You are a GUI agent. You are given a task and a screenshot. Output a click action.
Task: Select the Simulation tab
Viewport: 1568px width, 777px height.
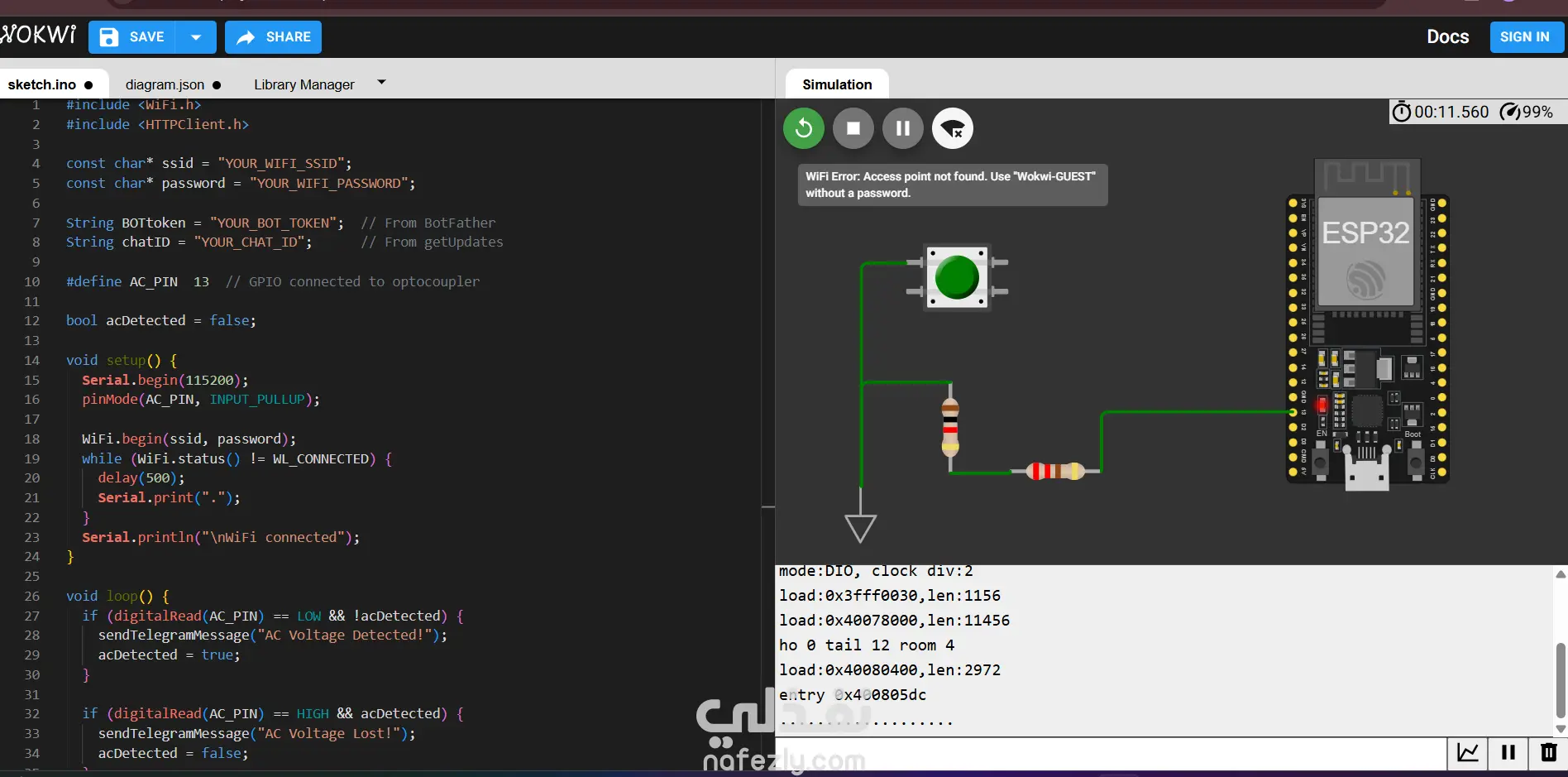837,84
